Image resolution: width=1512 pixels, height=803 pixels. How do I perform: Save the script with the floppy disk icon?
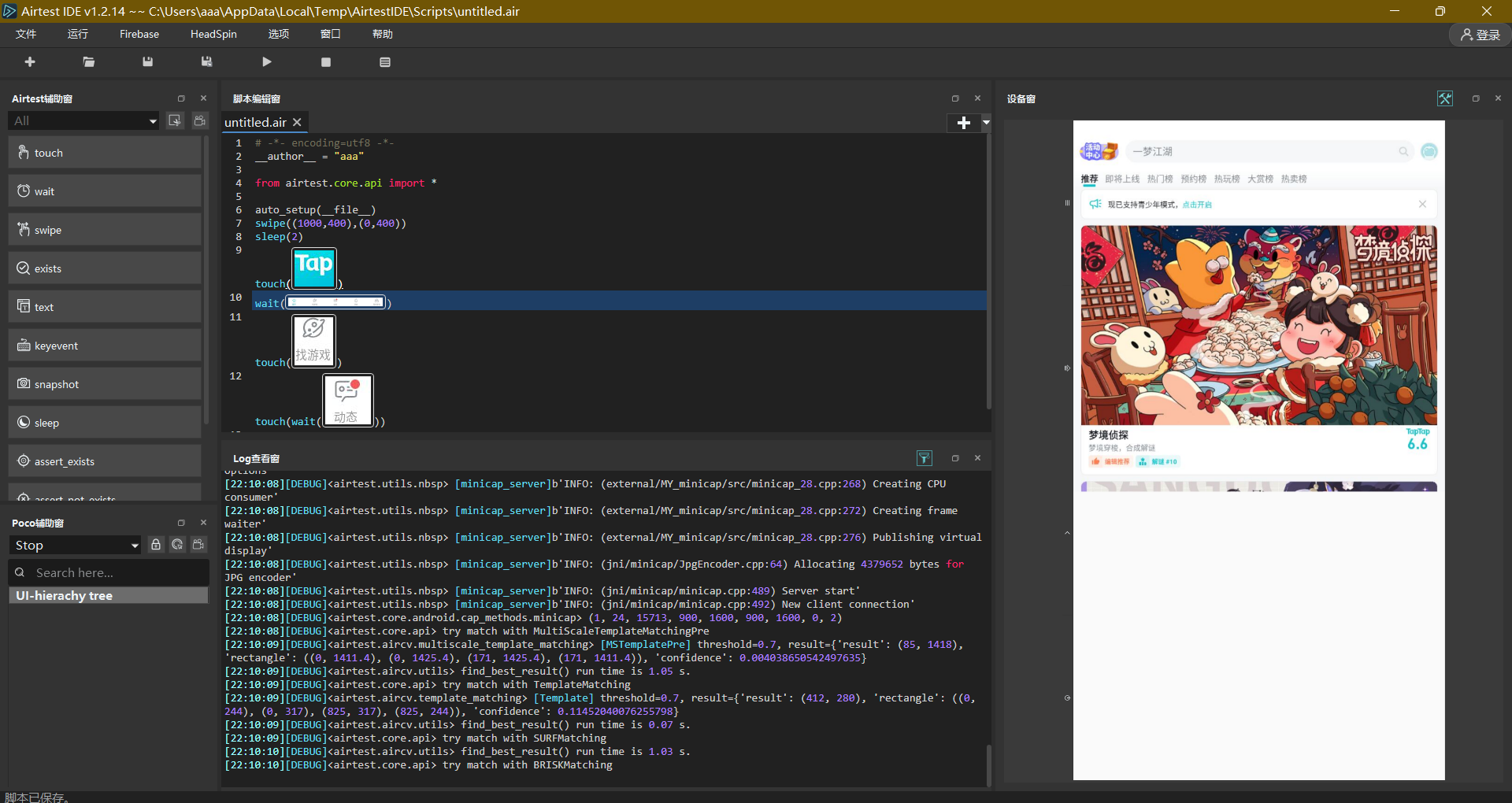point(147,62)
